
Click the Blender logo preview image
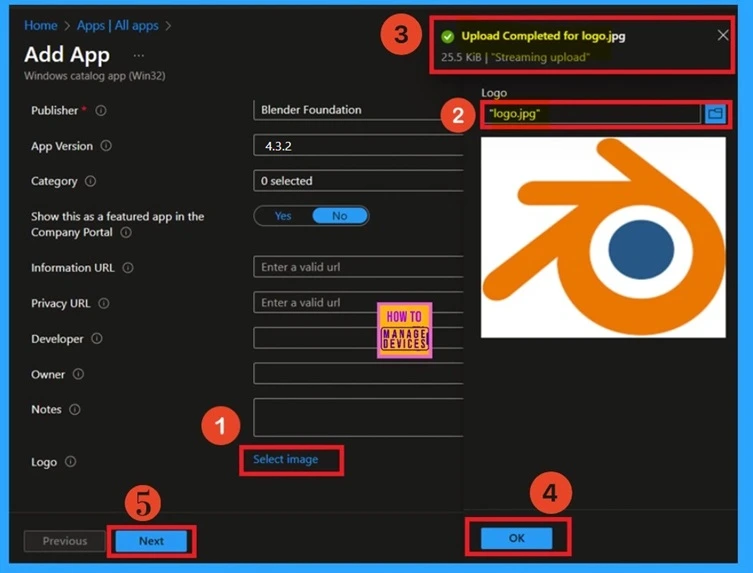(603, 237)
